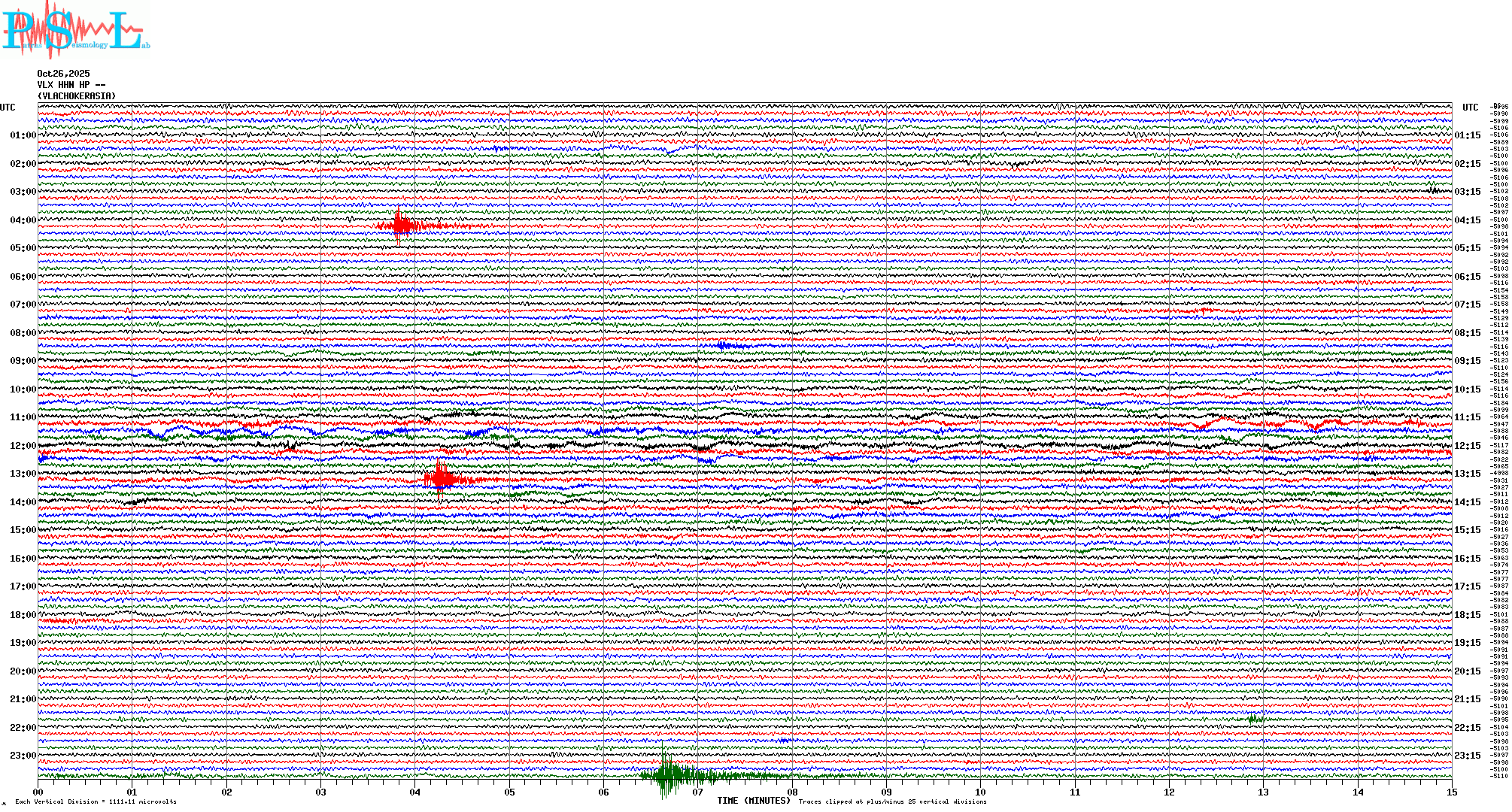Viewport: 1512px width, 812px height.
Task: Select the 23:00 hour label on left
Action: pos(23,756)
